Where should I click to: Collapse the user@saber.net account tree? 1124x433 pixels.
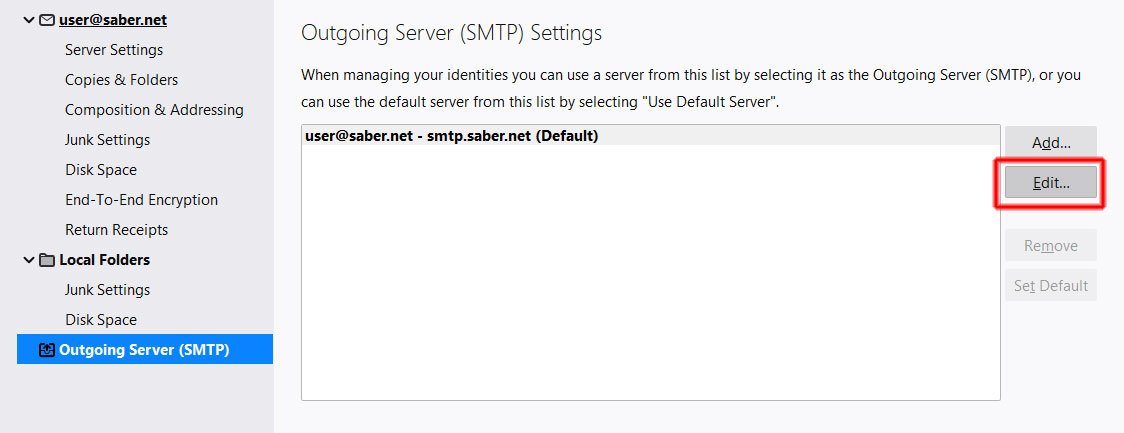coord(28,20)
